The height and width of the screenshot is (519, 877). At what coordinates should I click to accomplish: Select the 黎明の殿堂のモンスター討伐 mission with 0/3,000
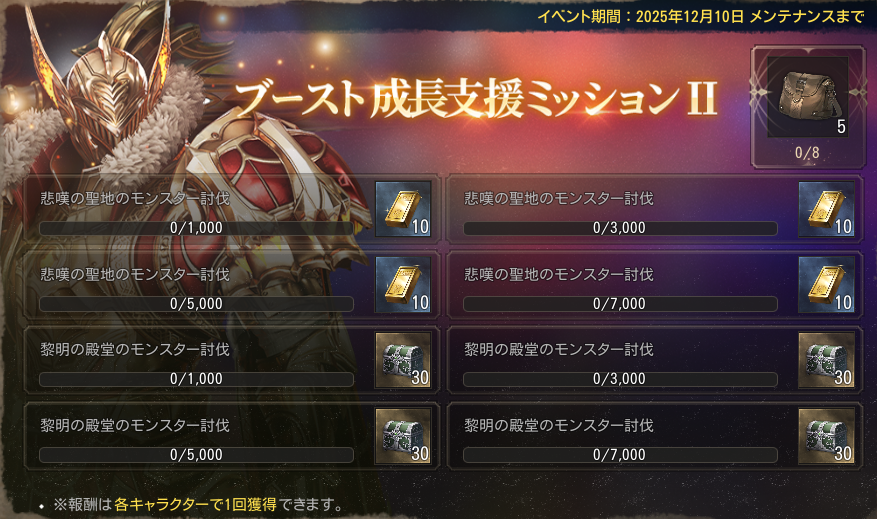(655, 361)
